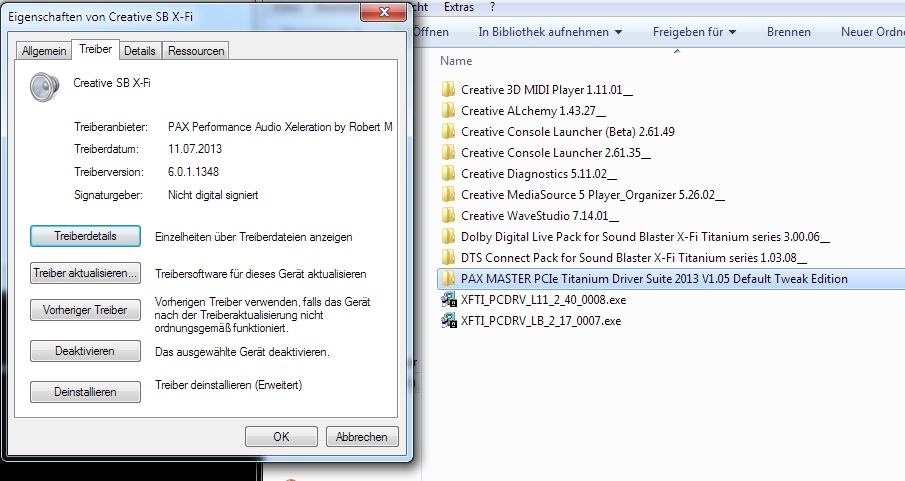Click the XFTI_PCDRV_LB_2_17_0007.exe installer icon

tap(448, 320)
